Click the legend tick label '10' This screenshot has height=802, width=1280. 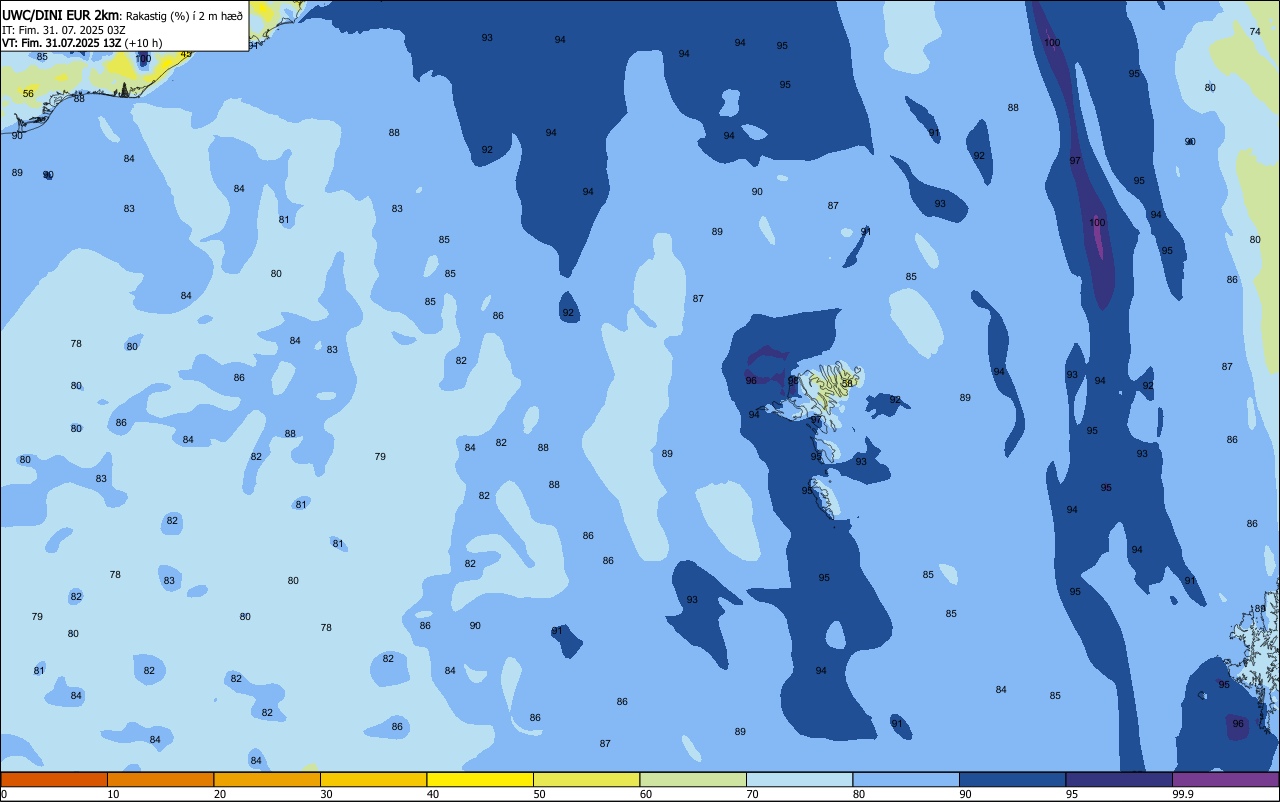pyautogui.click(x=113, y=794)
